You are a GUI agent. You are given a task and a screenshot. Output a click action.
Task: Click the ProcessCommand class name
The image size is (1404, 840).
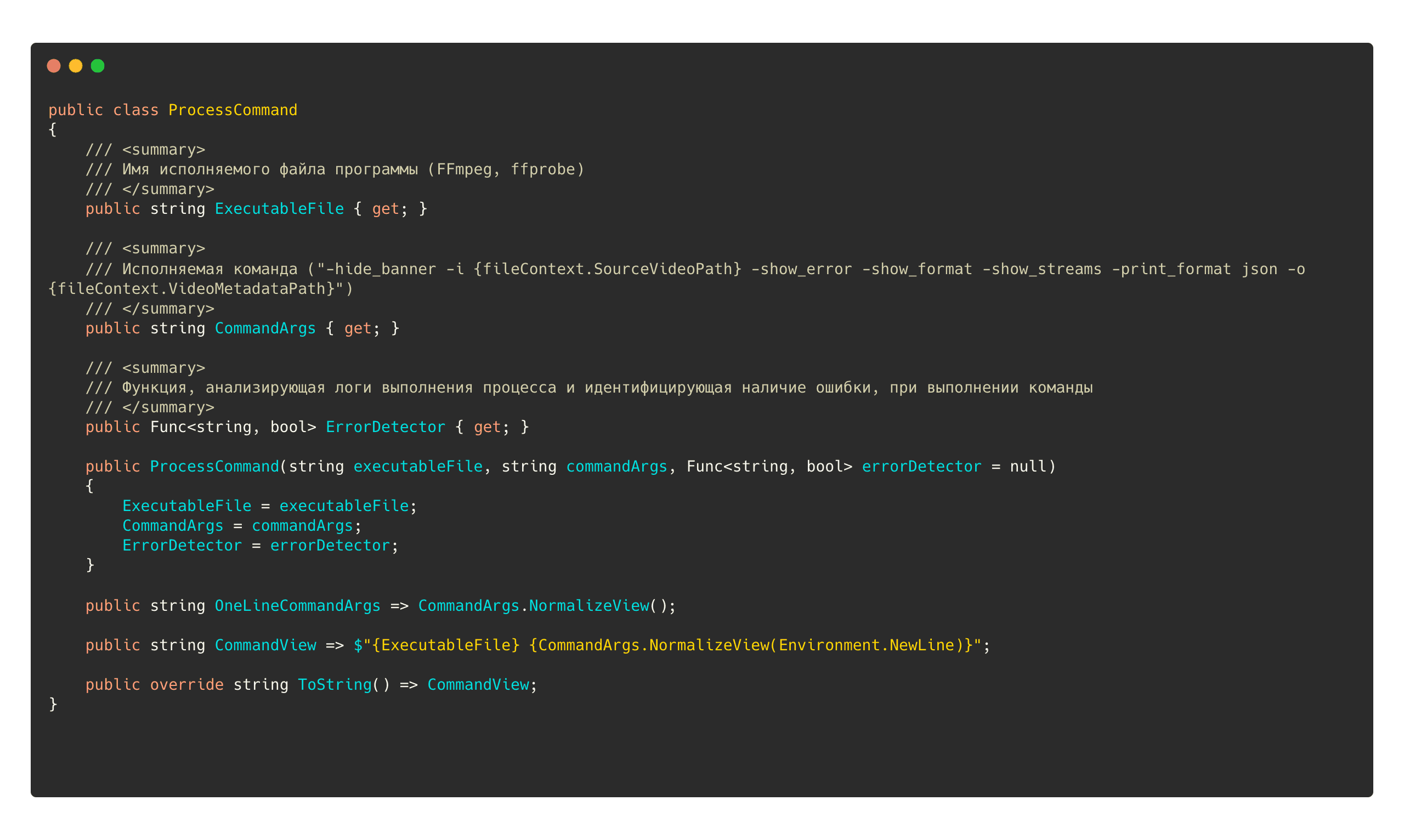[x=233, y=110]
